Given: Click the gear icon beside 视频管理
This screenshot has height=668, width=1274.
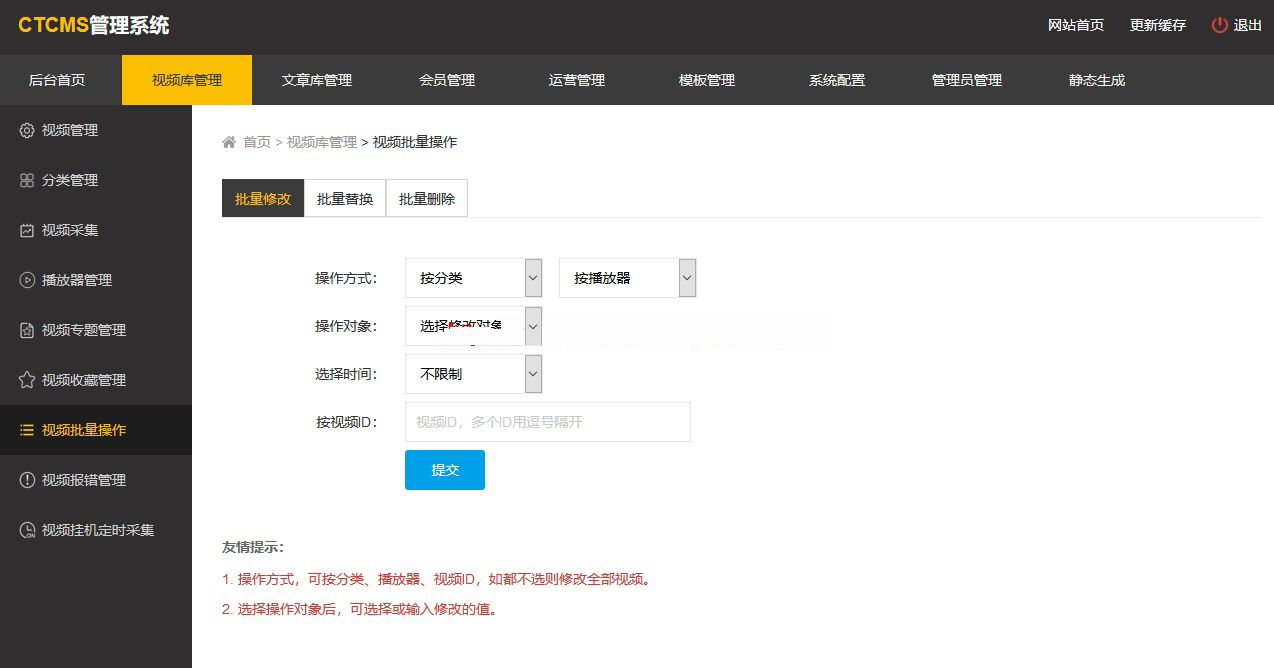Looking at the screenshot, I should (27, 130).
